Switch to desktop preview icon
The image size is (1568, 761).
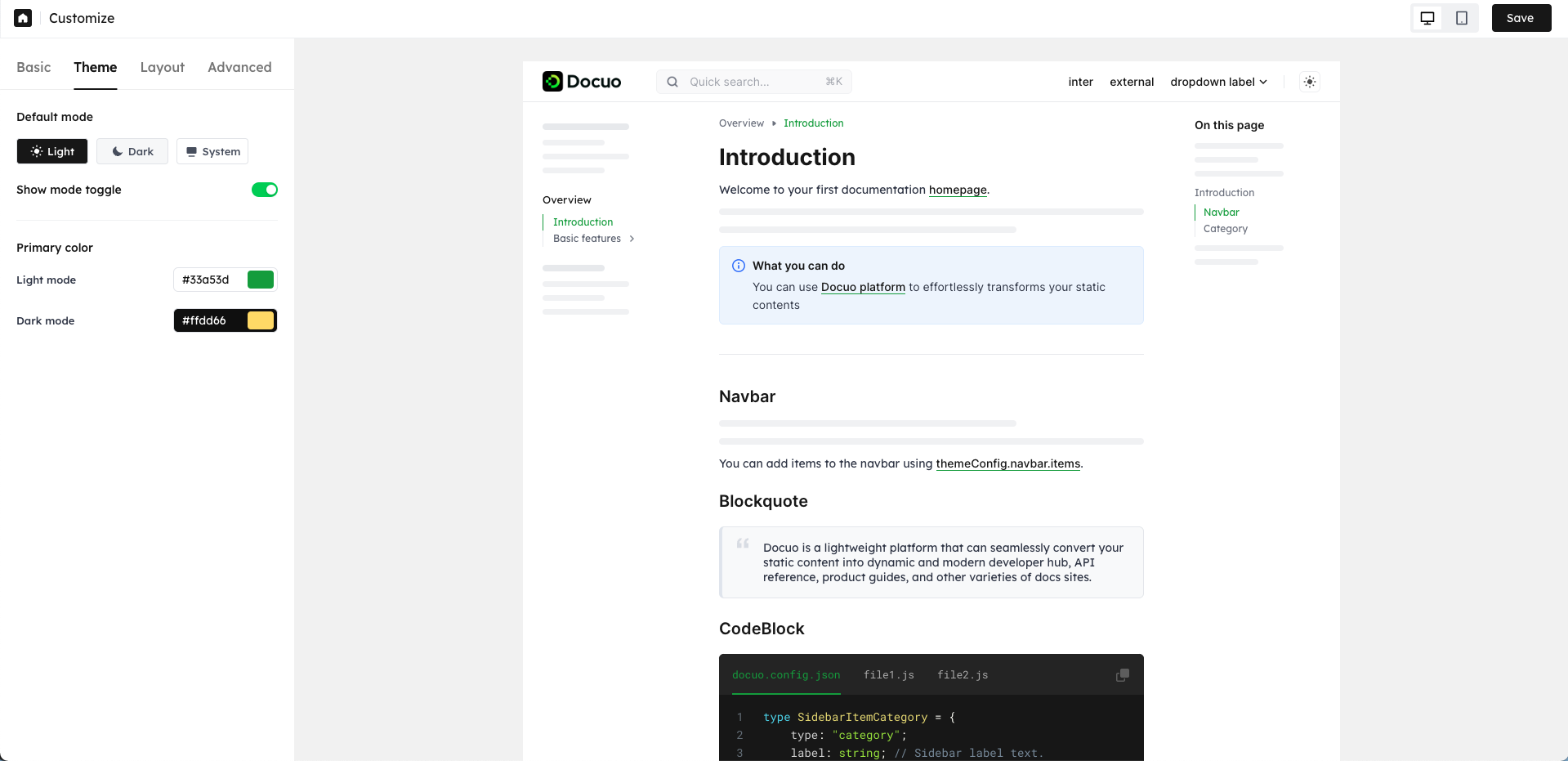pyautogui.click(x=1427, y=18)
